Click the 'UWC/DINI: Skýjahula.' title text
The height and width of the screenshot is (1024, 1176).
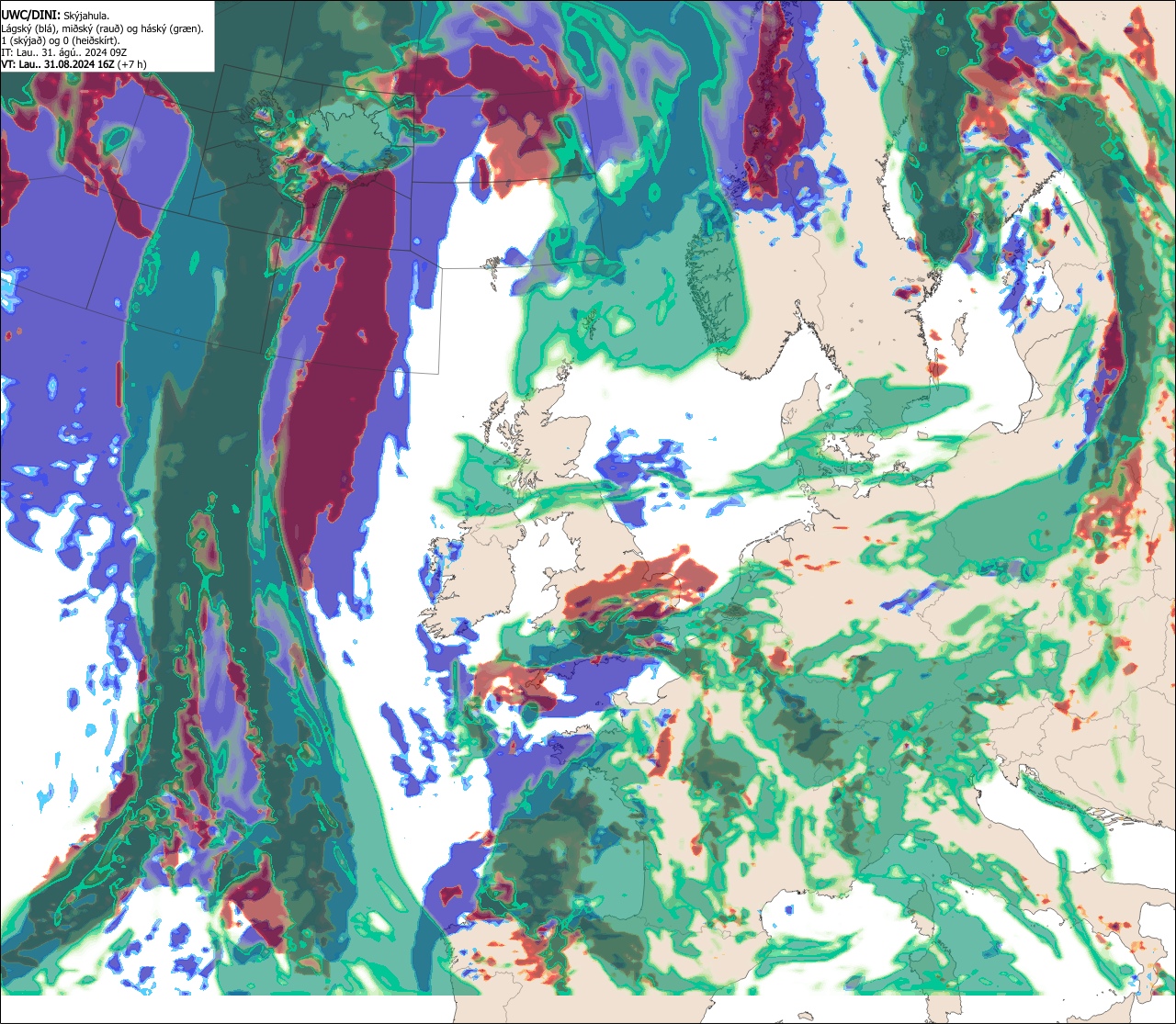pyautogui.click(x=56, y=15)
